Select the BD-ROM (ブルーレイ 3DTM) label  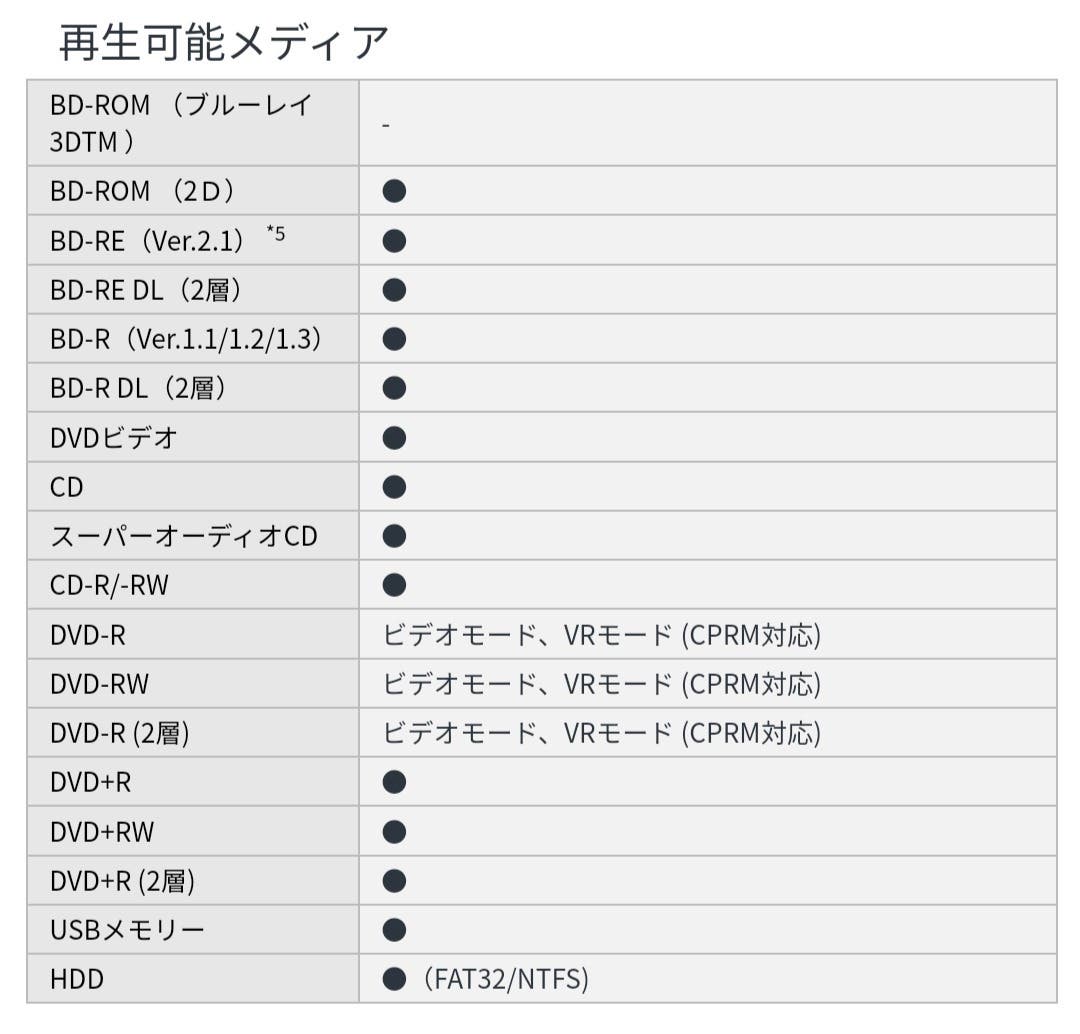click(182, 123)
